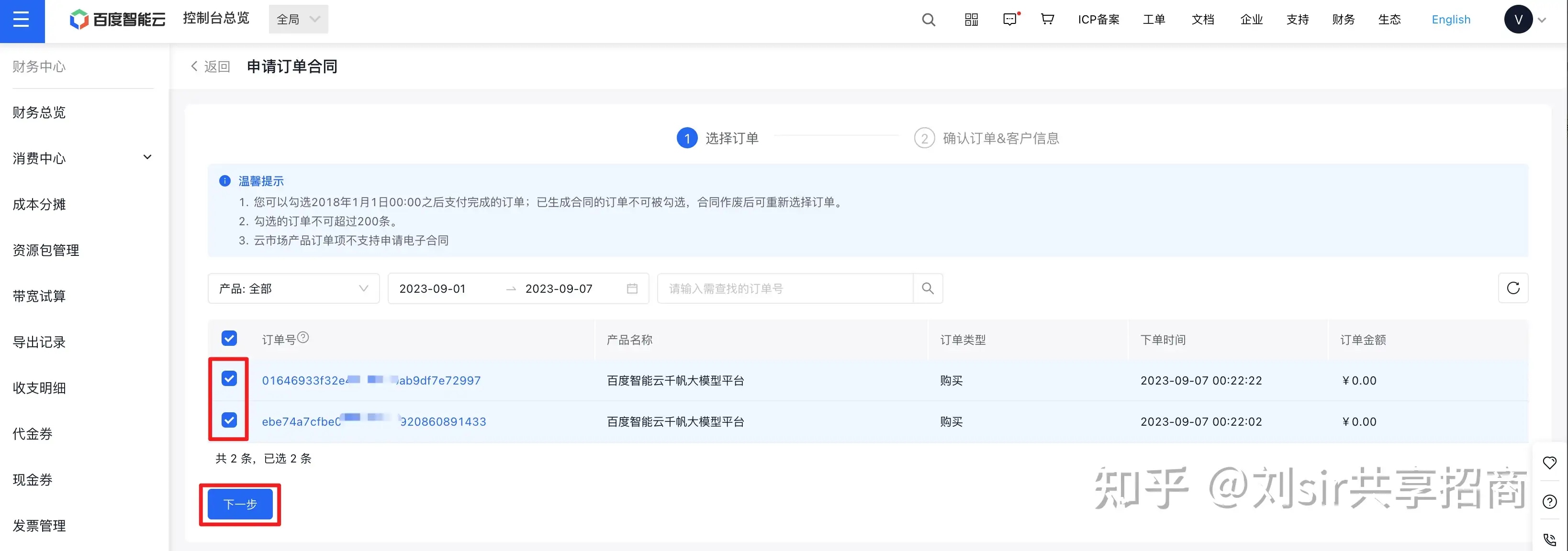Viewport: 1568px width, 551px height.
Task: Click the order number search input
Action: pyautogui.click(x=785, y=288)
